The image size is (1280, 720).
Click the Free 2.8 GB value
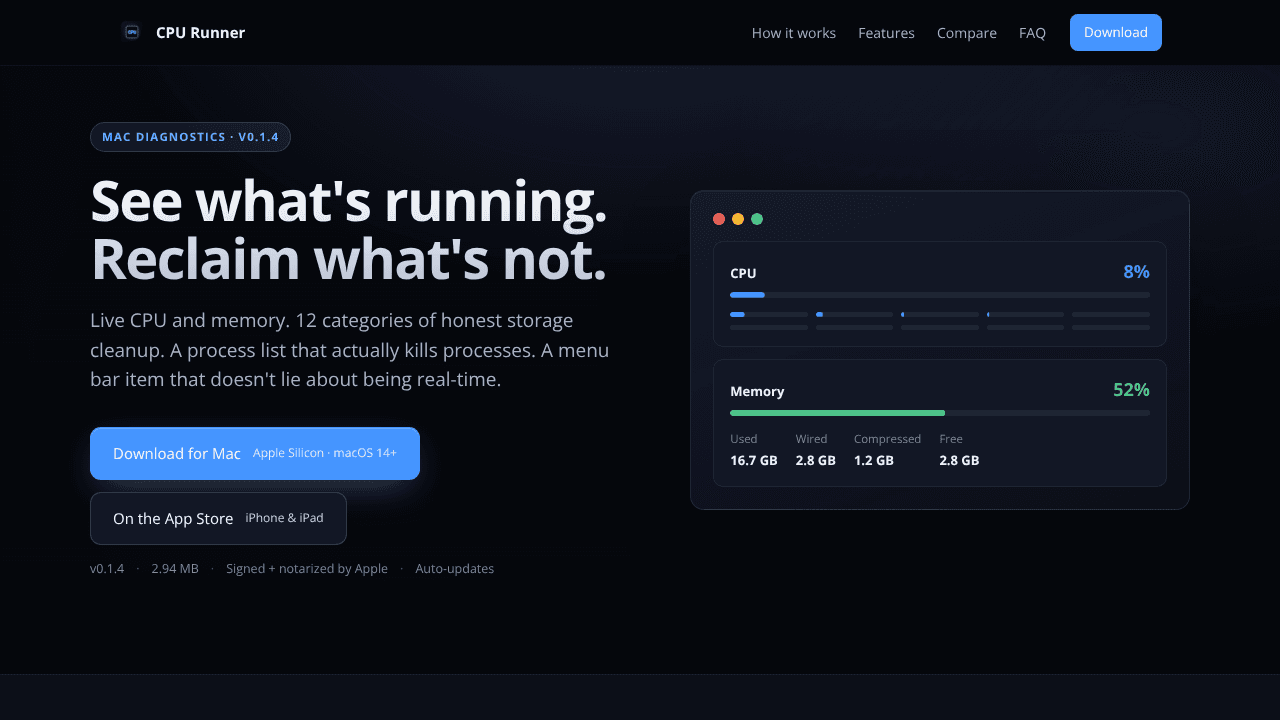[959, 461]
